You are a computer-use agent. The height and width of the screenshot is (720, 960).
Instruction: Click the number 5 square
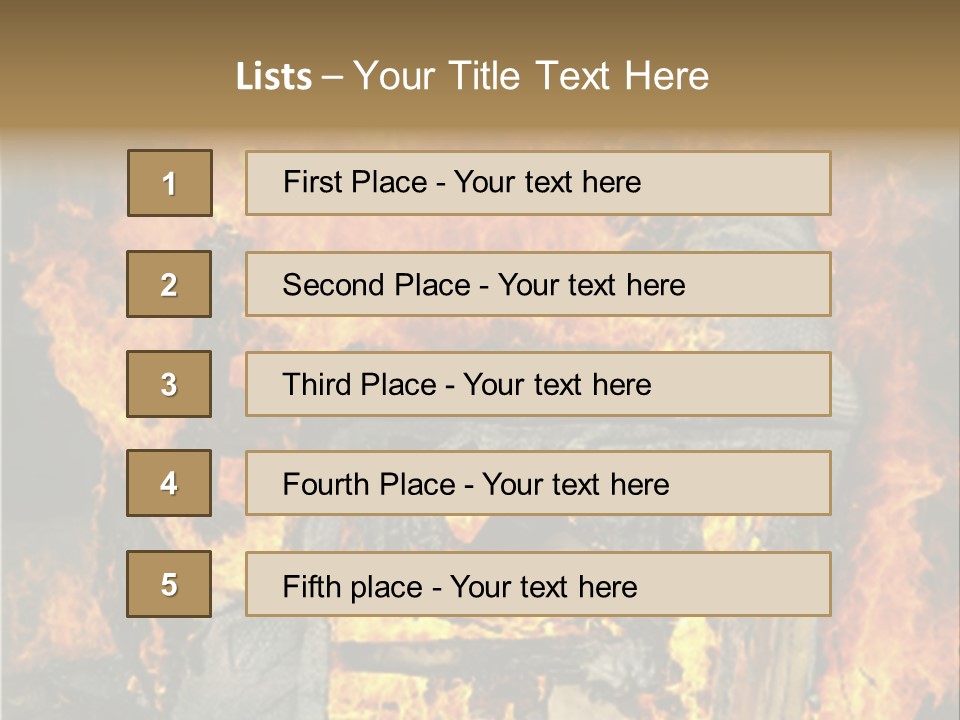pyautogui.click(x=169, y=584)
